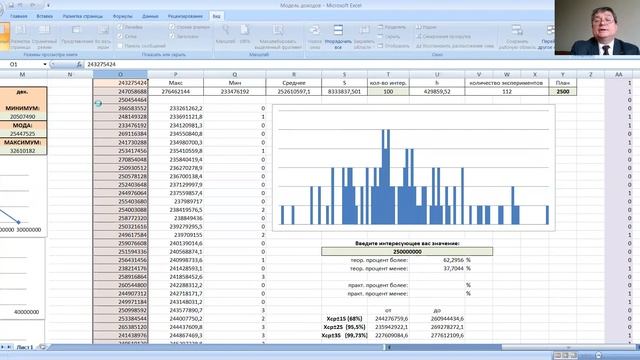Switch to Page Layout view (Разметка страницы)
Screen dimensions: 640x360
tap(20, 36)
